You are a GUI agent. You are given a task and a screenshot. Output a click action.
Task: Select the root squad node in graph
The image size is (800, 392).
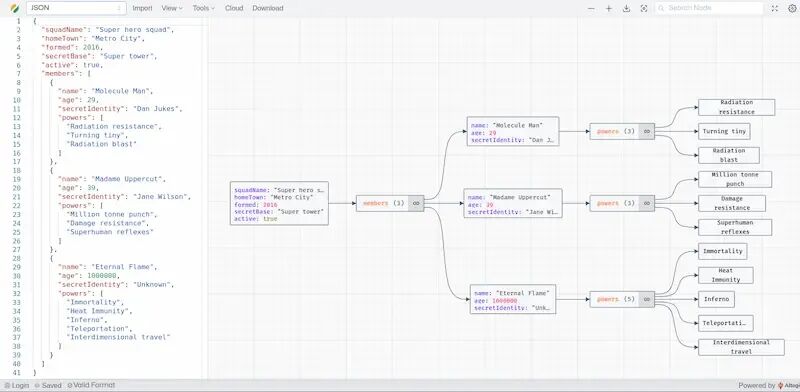[279, 203]
